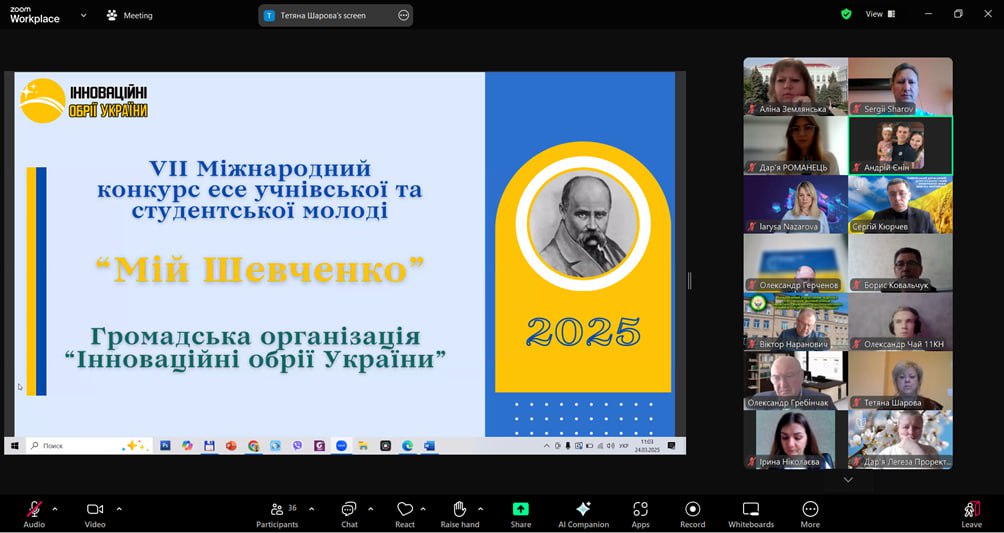Screen dimensions: 1004x533
Task: Toggle the Video camera button
Action: tap(95, 514)
